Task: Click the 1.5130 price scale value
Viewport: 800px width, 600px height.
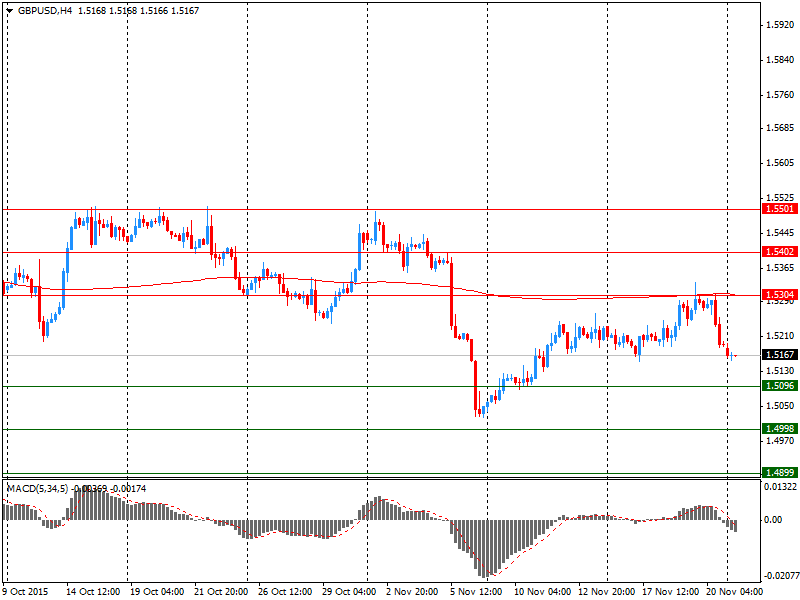Action: (781, 371)
